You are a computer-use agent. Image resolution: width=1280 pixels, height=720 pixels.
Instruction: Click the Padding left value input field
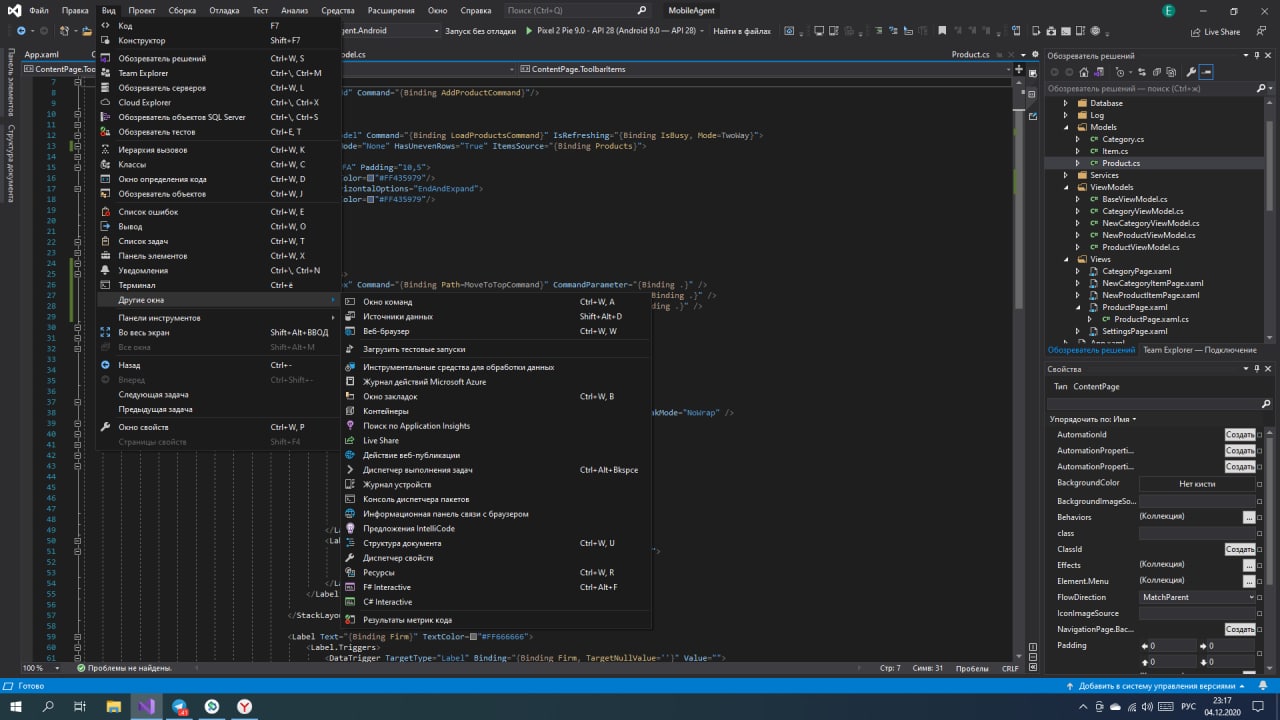pos(1173,645)
